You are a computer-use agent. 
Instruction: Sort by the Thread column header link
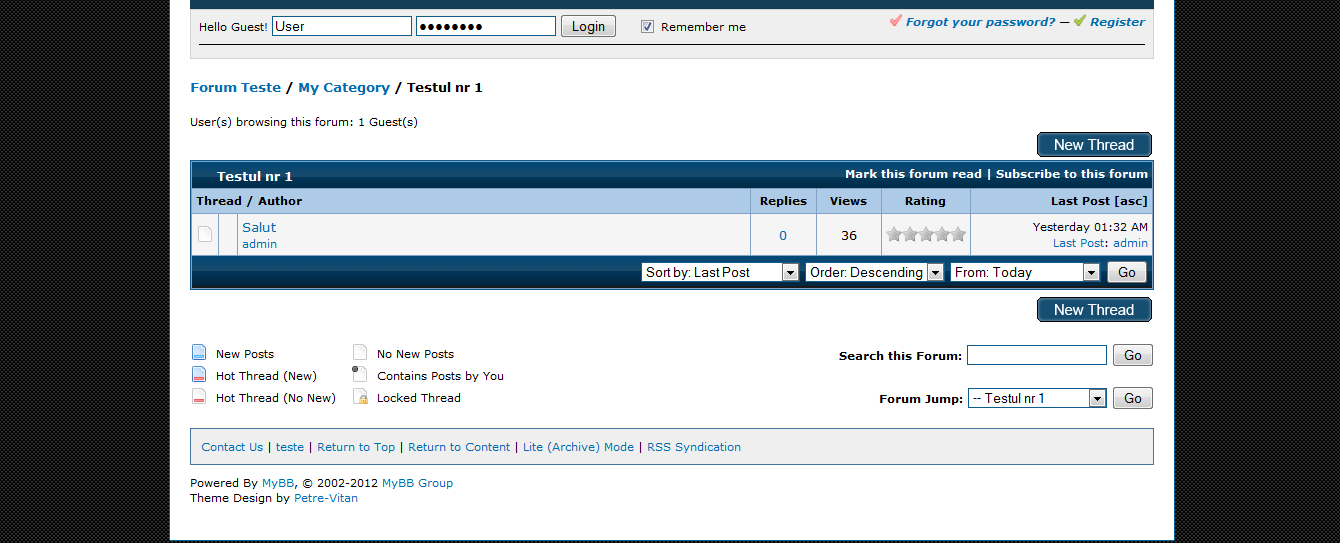[219, 201]
